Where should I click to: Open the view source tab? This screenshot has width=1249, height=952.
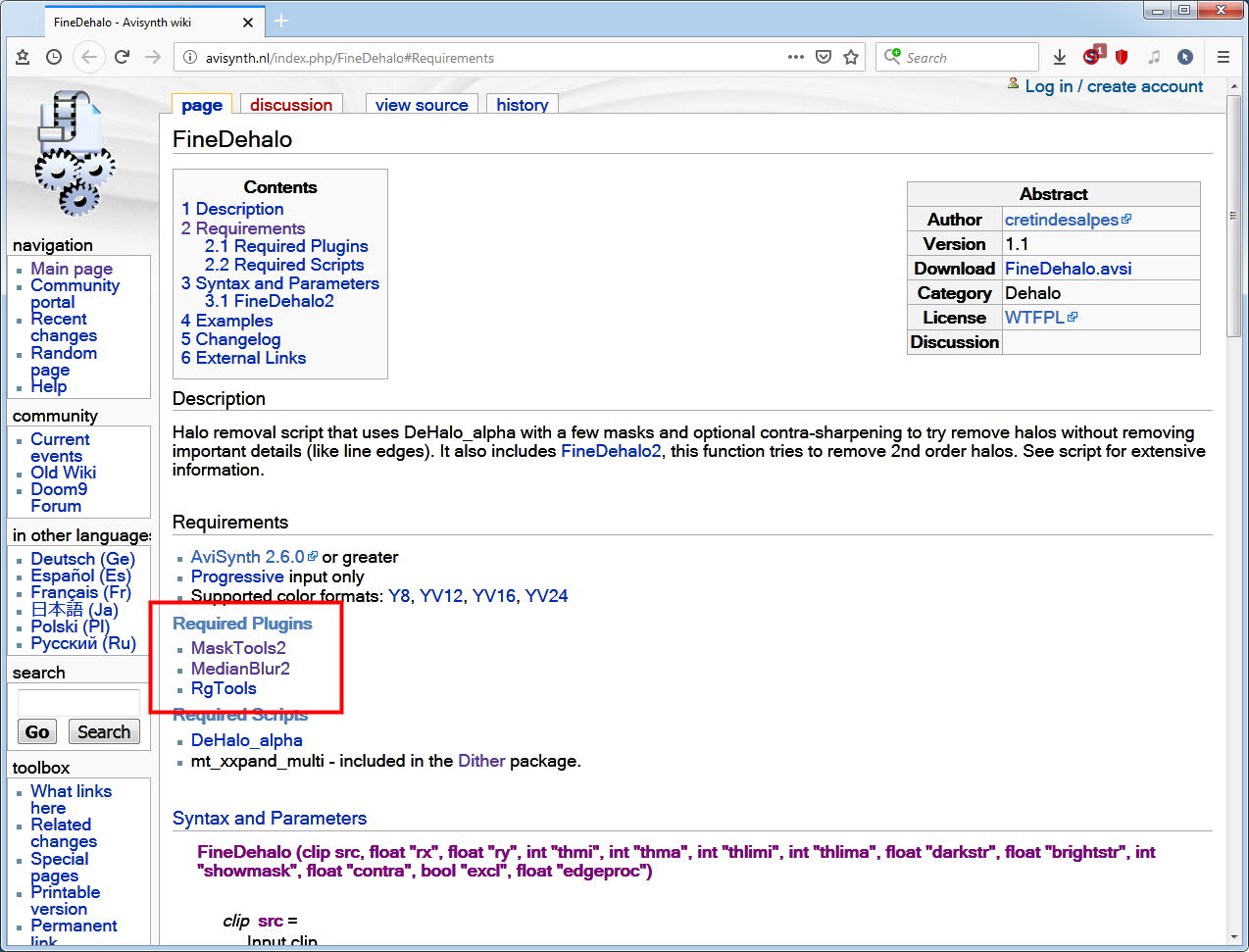click(422, 105)
